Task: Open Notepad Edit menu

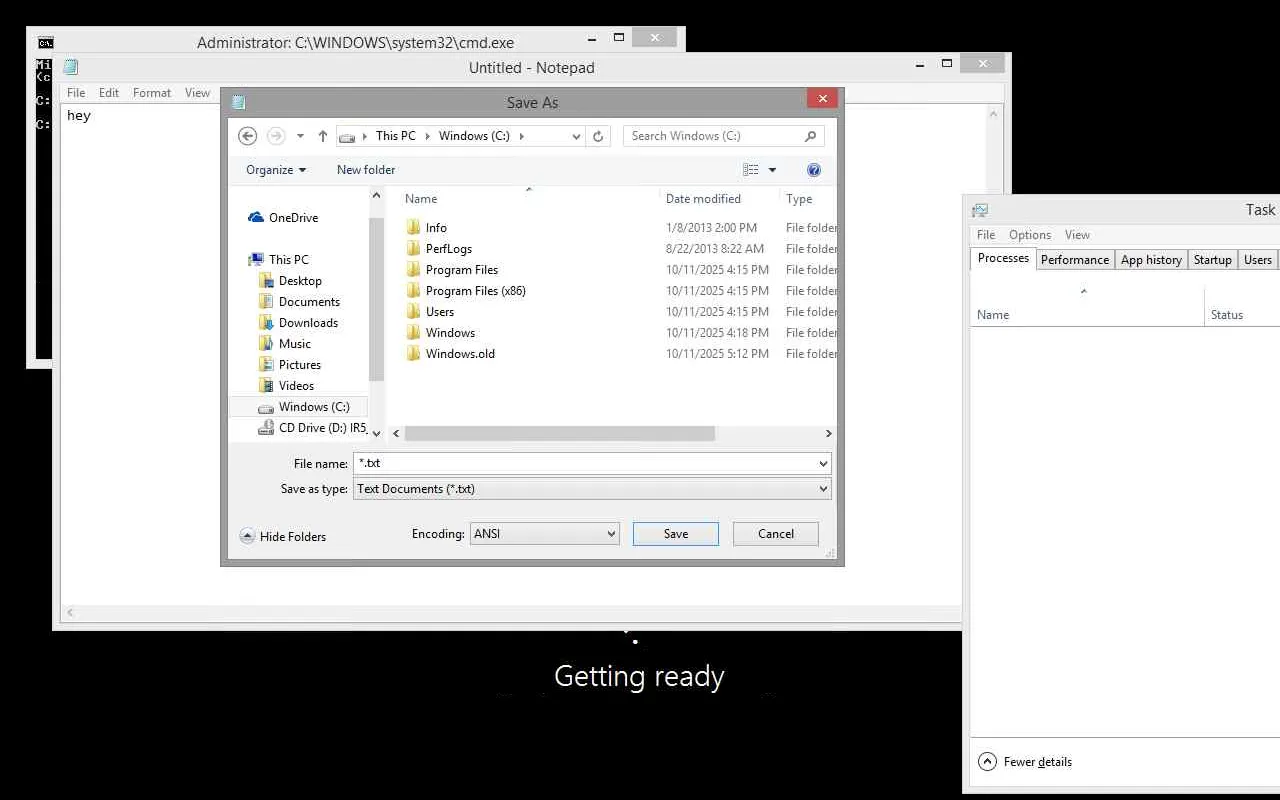Action: coord(109,93)
